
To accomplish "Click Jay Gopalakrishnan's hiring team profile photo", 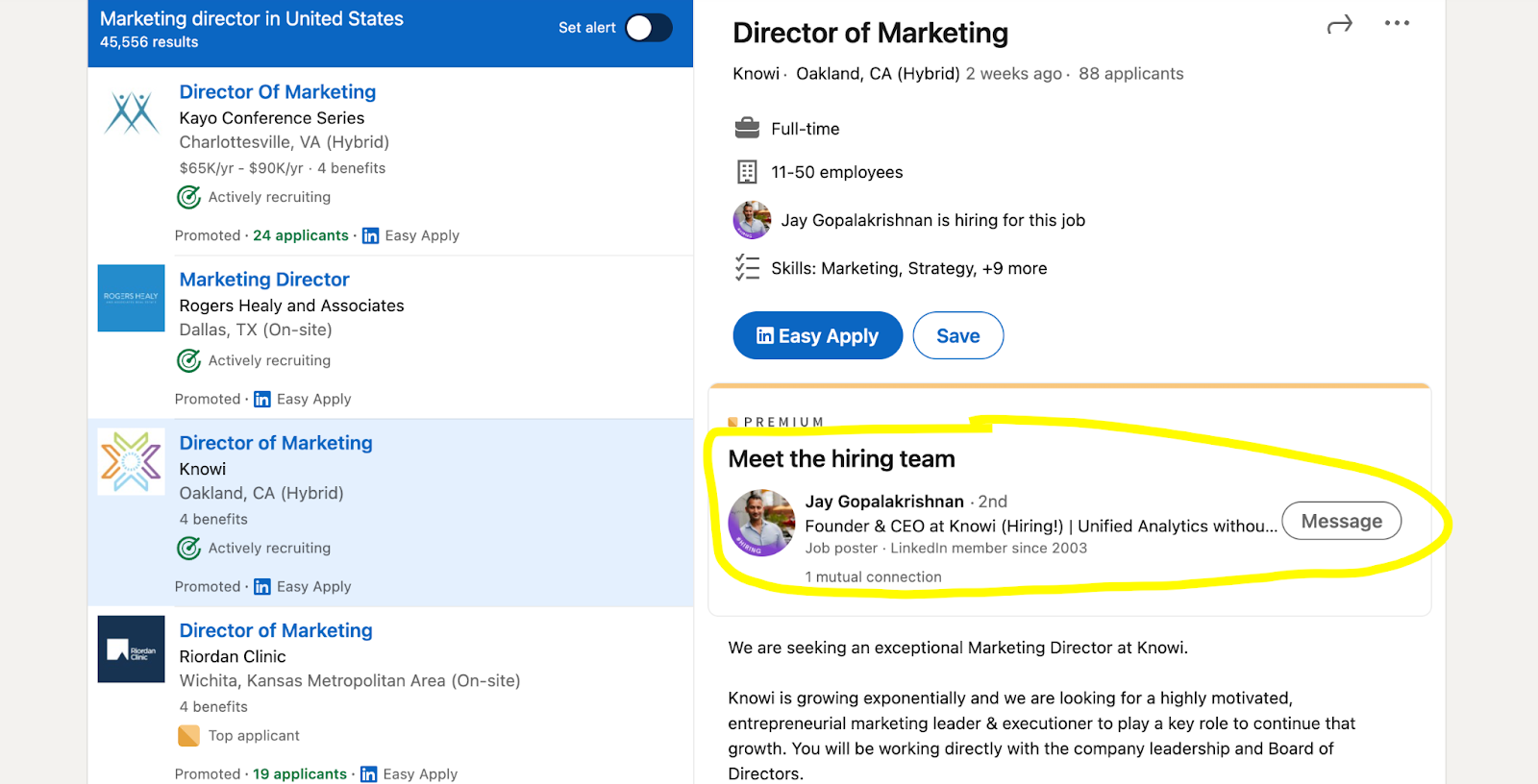I will tap(761, 523).
